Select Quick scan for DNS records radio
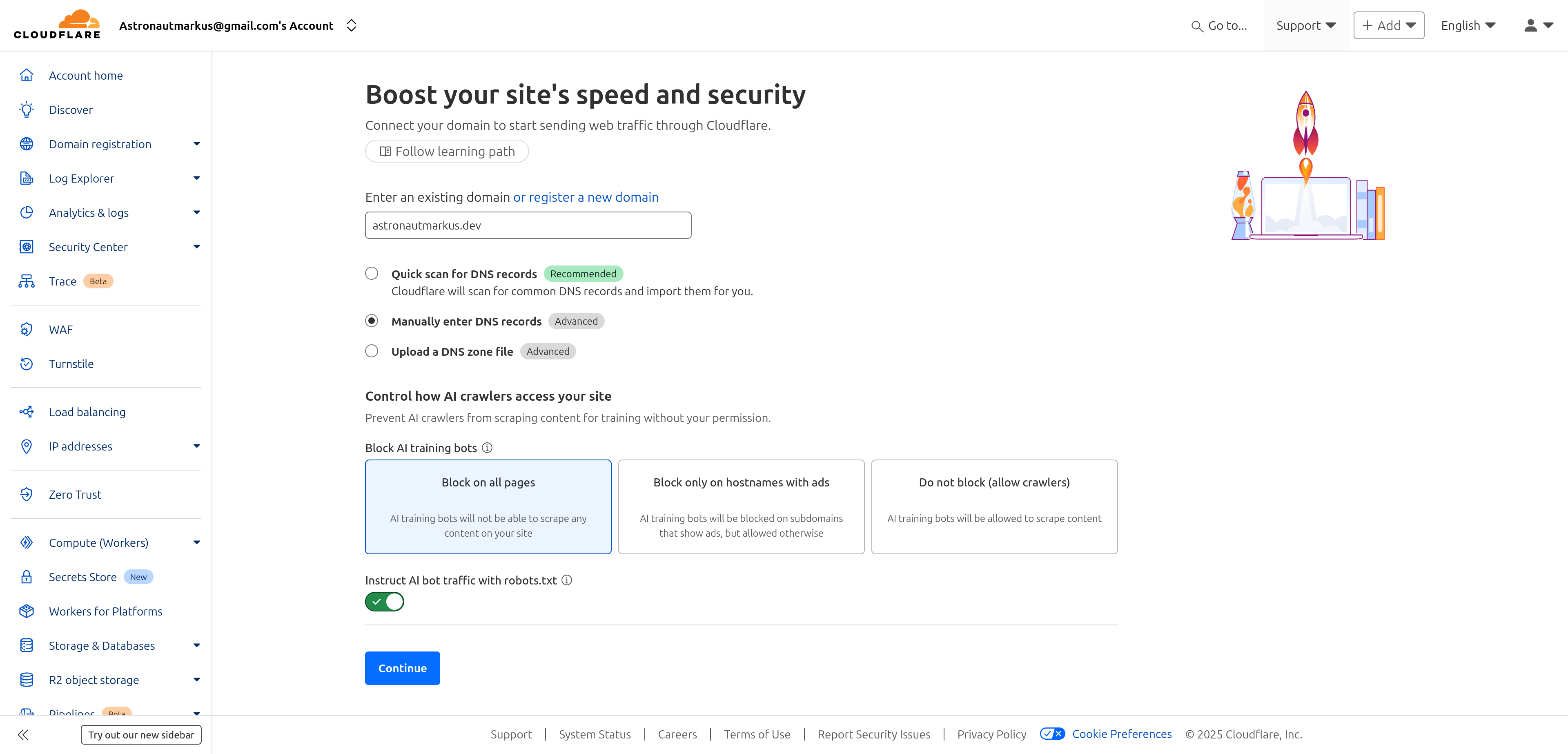 click(371, 274)
